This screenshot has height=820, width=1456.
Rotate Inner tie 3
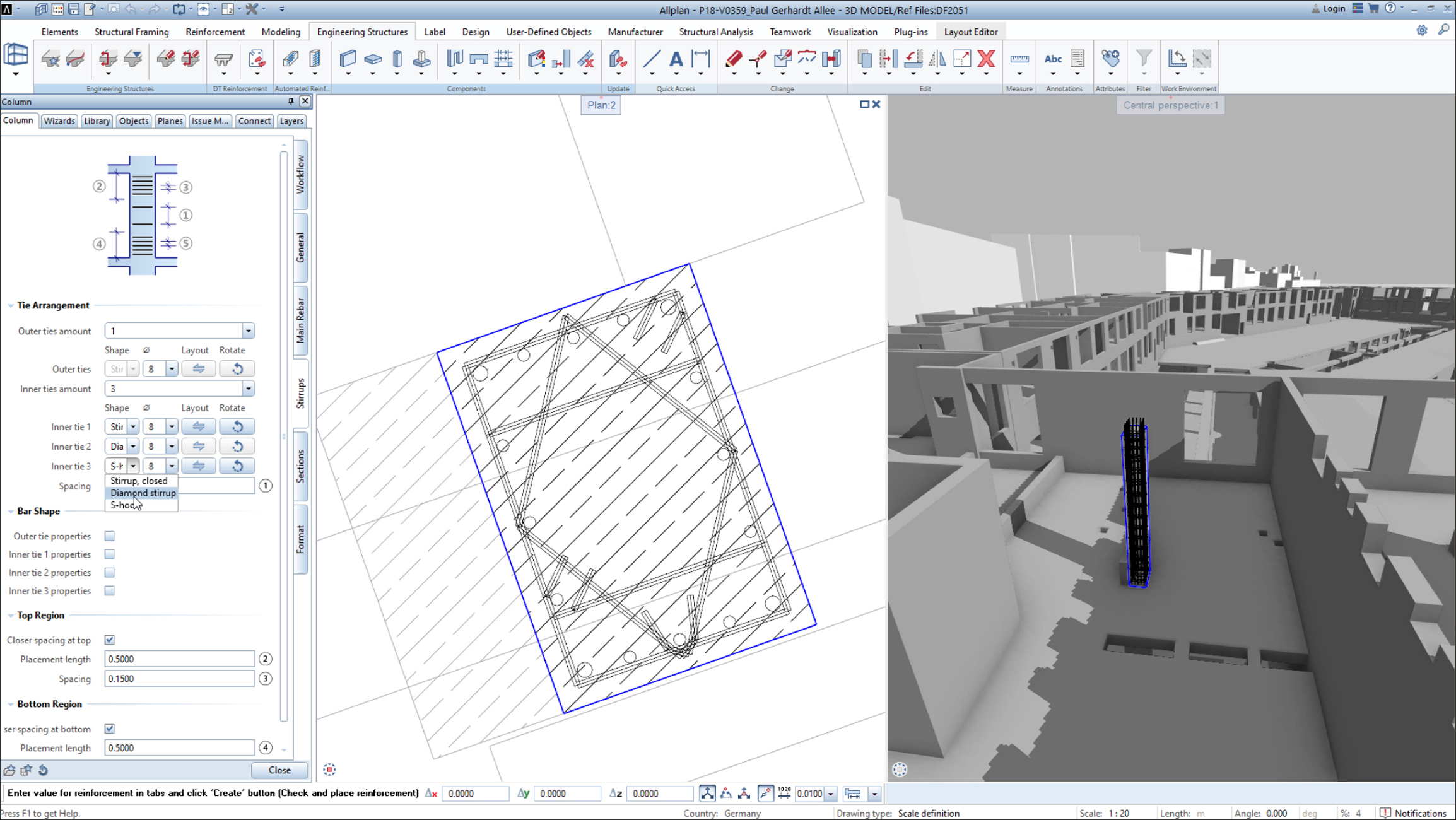point(237,466)
